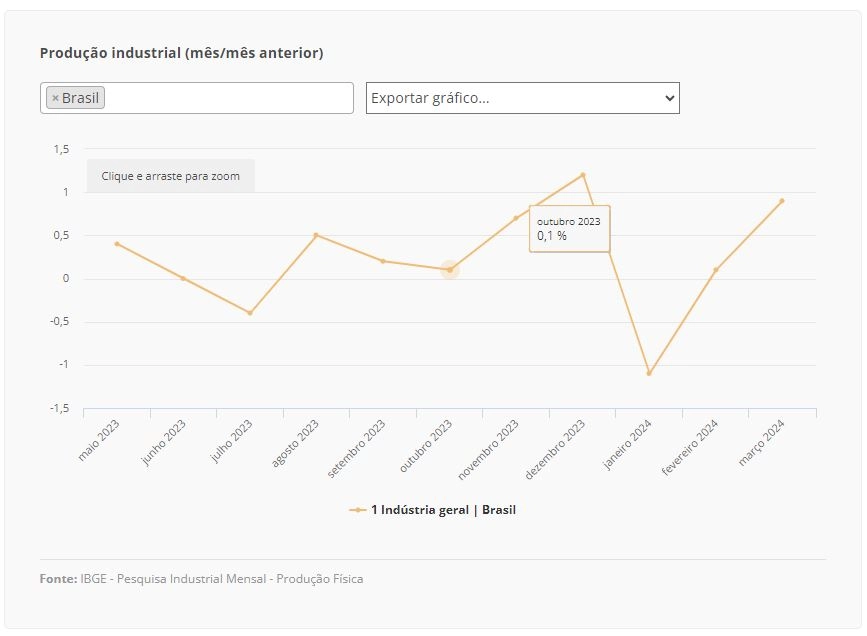The image size is (867, 636).
Task: Open the Exportar gráfico dropdown
Action: pos(523,98)
